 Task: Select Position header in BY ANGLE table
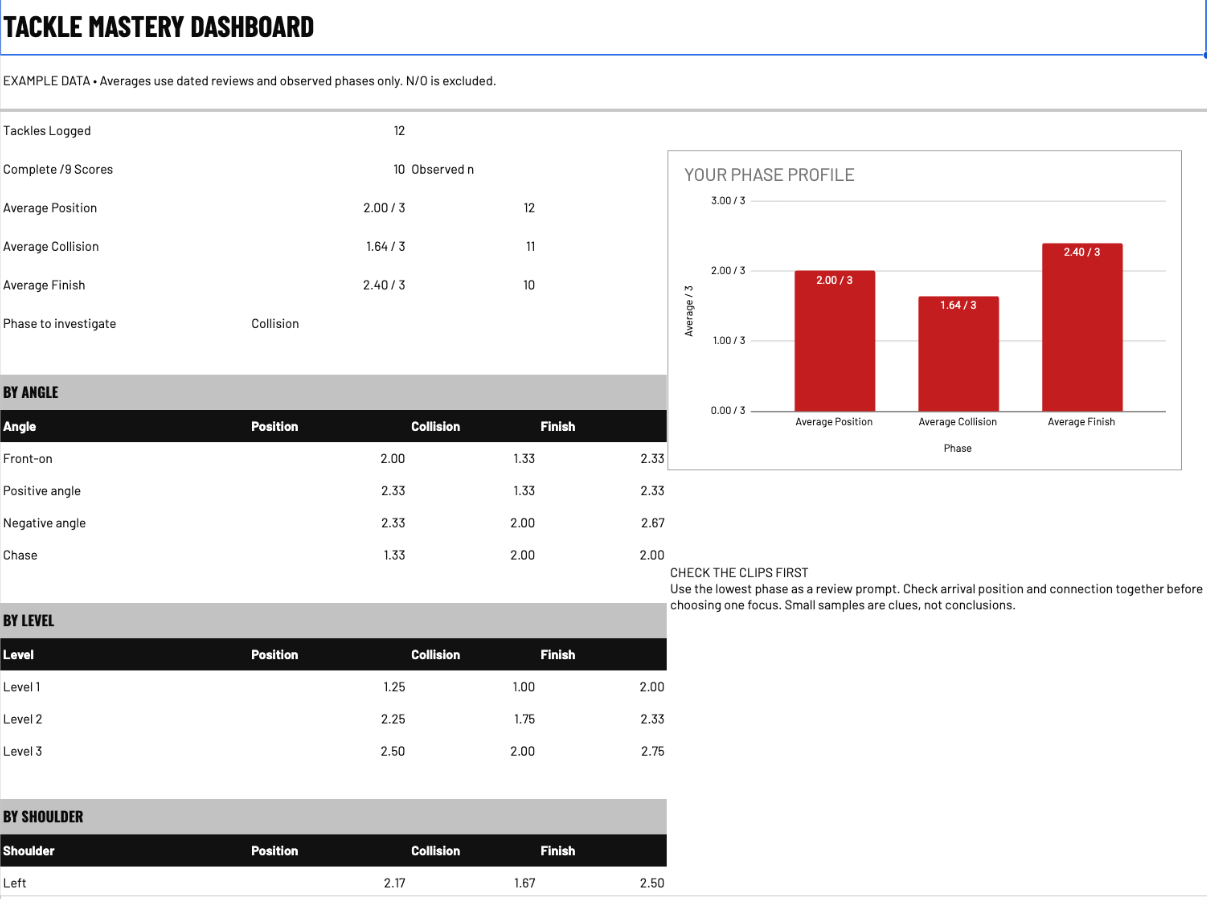pyautogui.click(x=275, y=427)
